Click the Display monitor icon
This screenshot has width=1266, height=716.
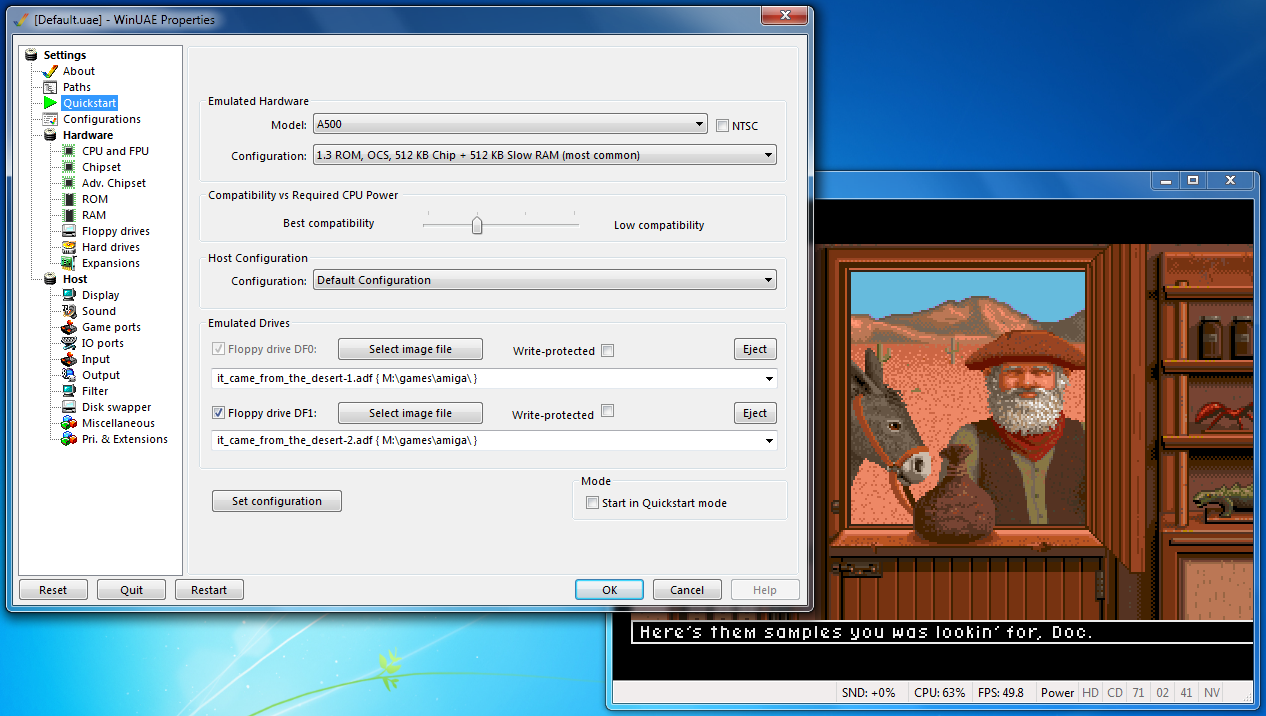[69, 295]
